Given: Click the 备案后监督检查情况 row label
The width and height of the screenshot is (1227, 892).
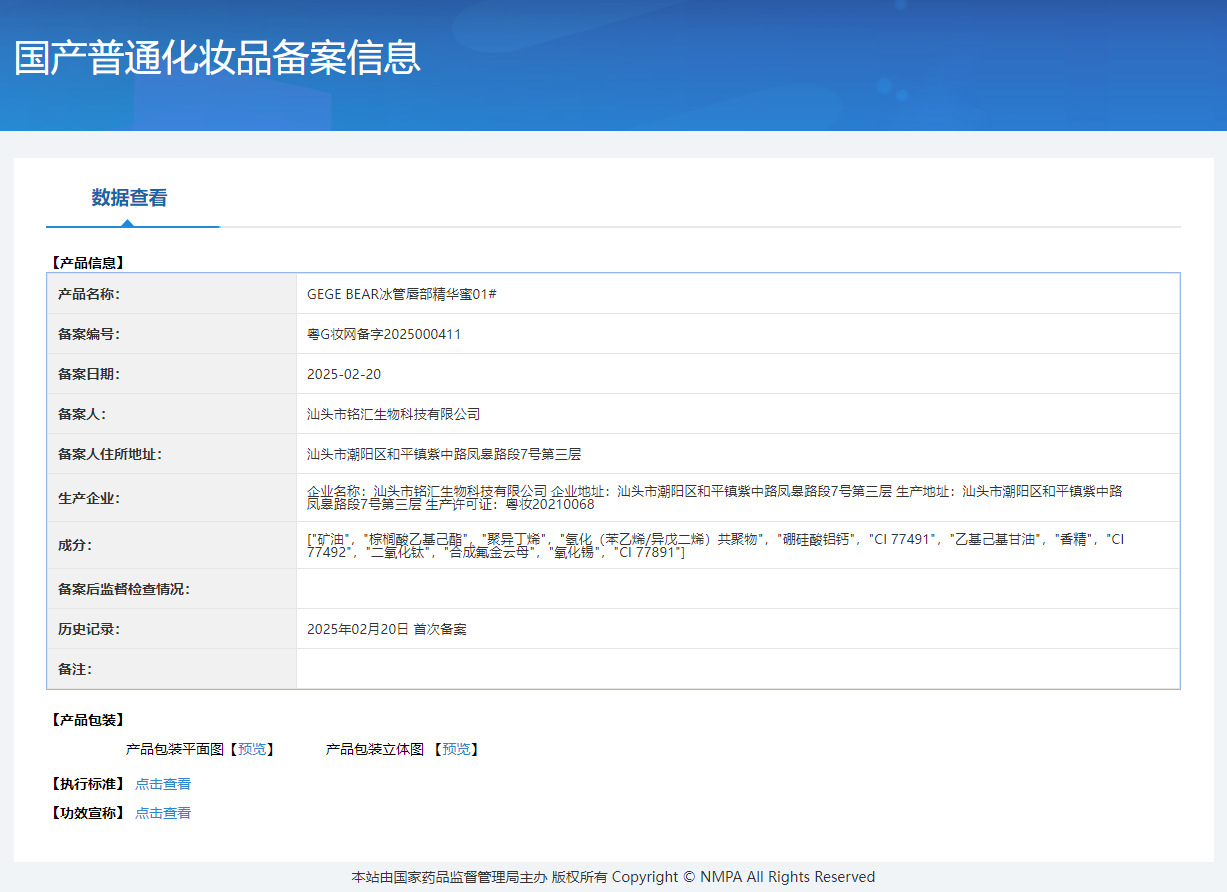Looking at the screenshot, I should click(124, 589).
